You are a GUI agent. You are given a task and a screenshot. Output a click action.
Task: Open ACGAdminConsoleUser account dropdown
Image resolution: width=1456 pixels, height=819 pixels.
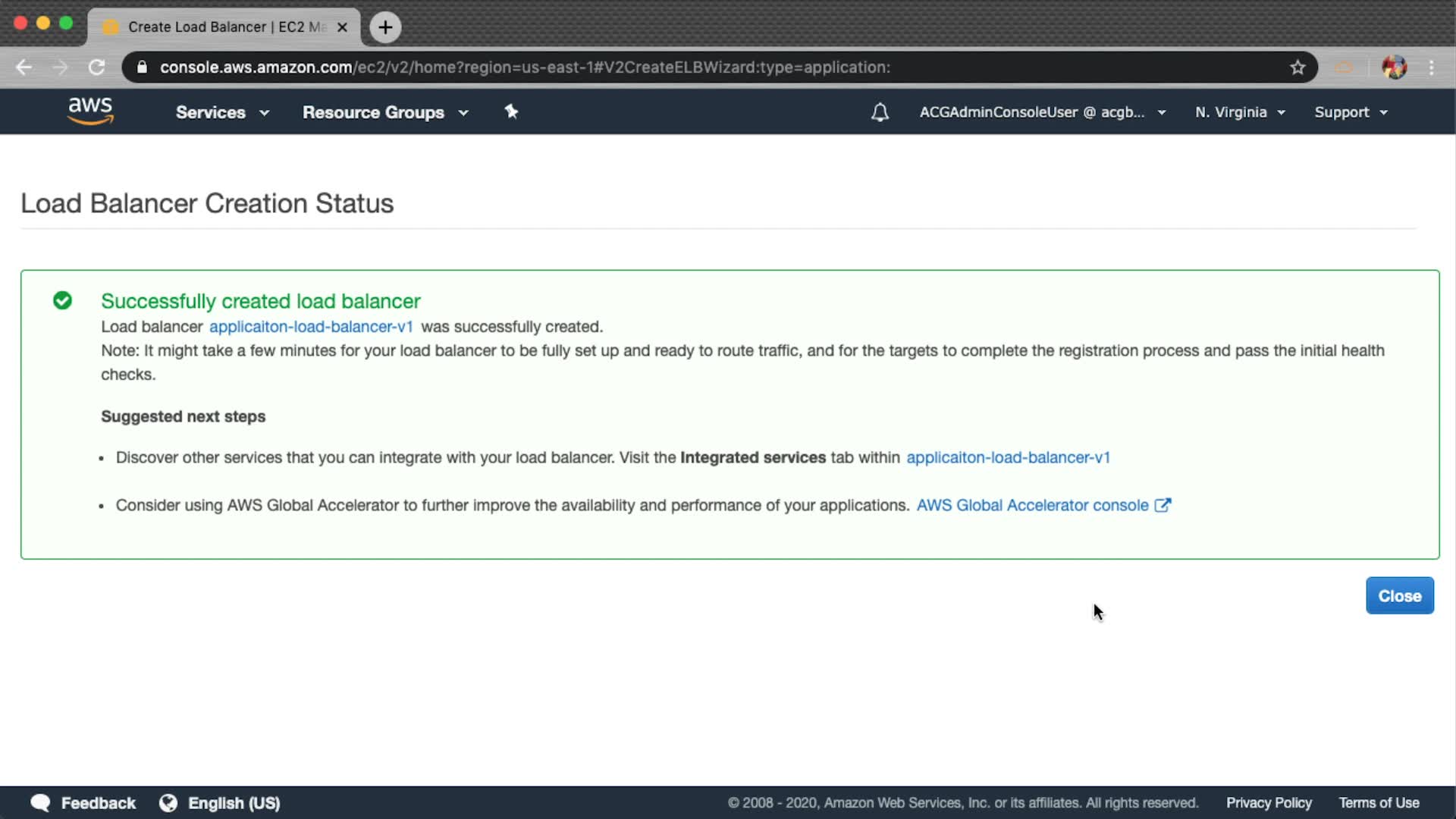click(x=1042, y=112)
